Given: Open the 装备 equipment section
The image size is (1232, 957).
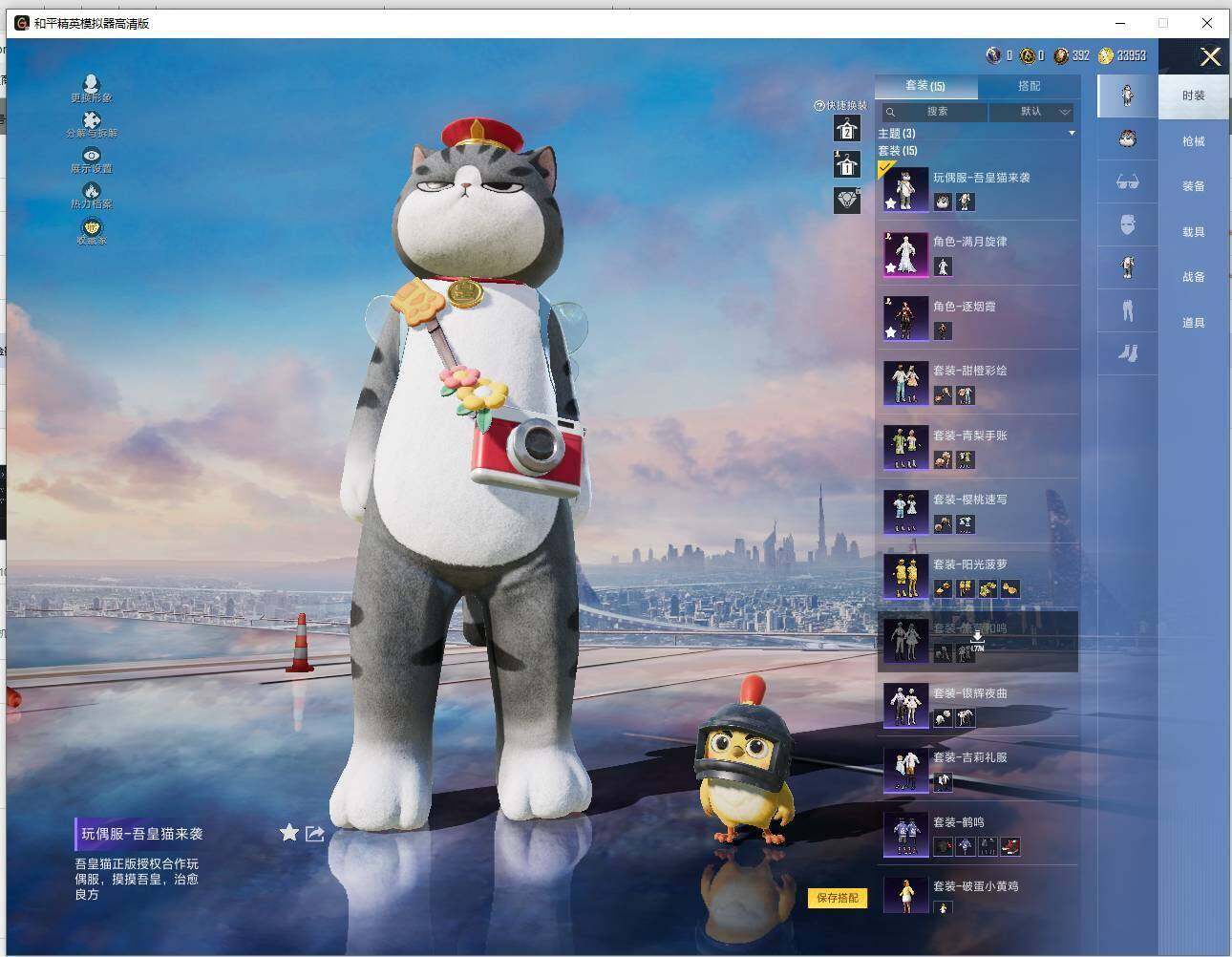Looking at the screenshot, I should [1194, 186].
